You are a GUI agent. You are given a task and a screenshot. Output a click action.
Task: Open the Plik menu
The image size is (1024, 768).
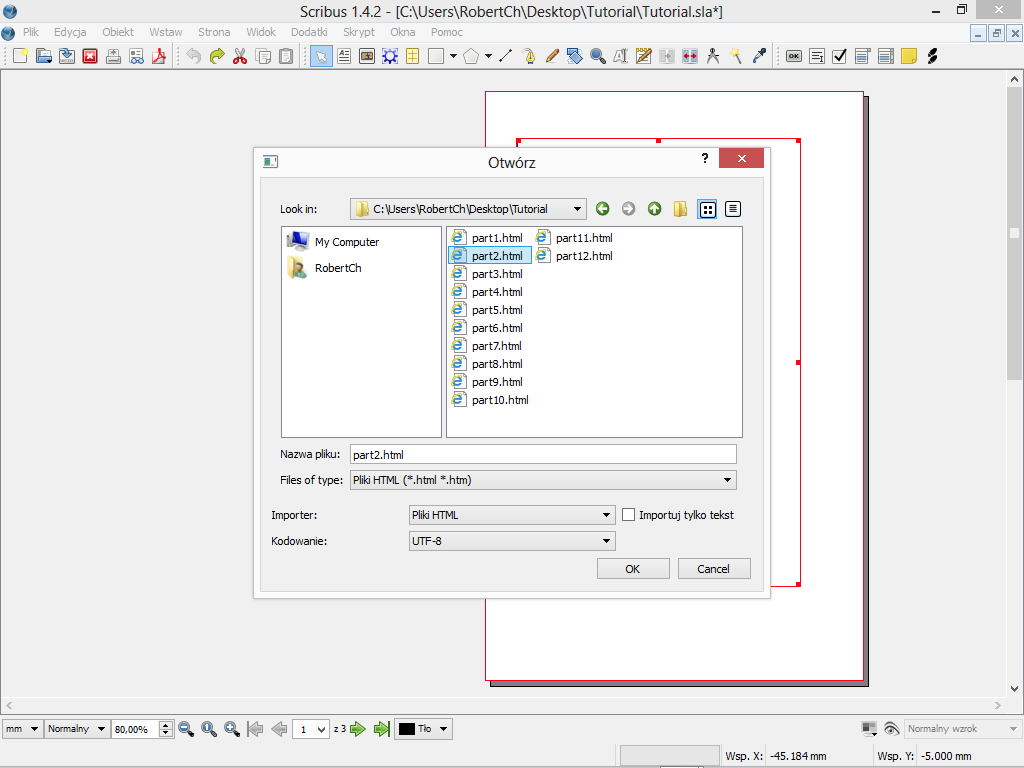(x=31, y=32)
